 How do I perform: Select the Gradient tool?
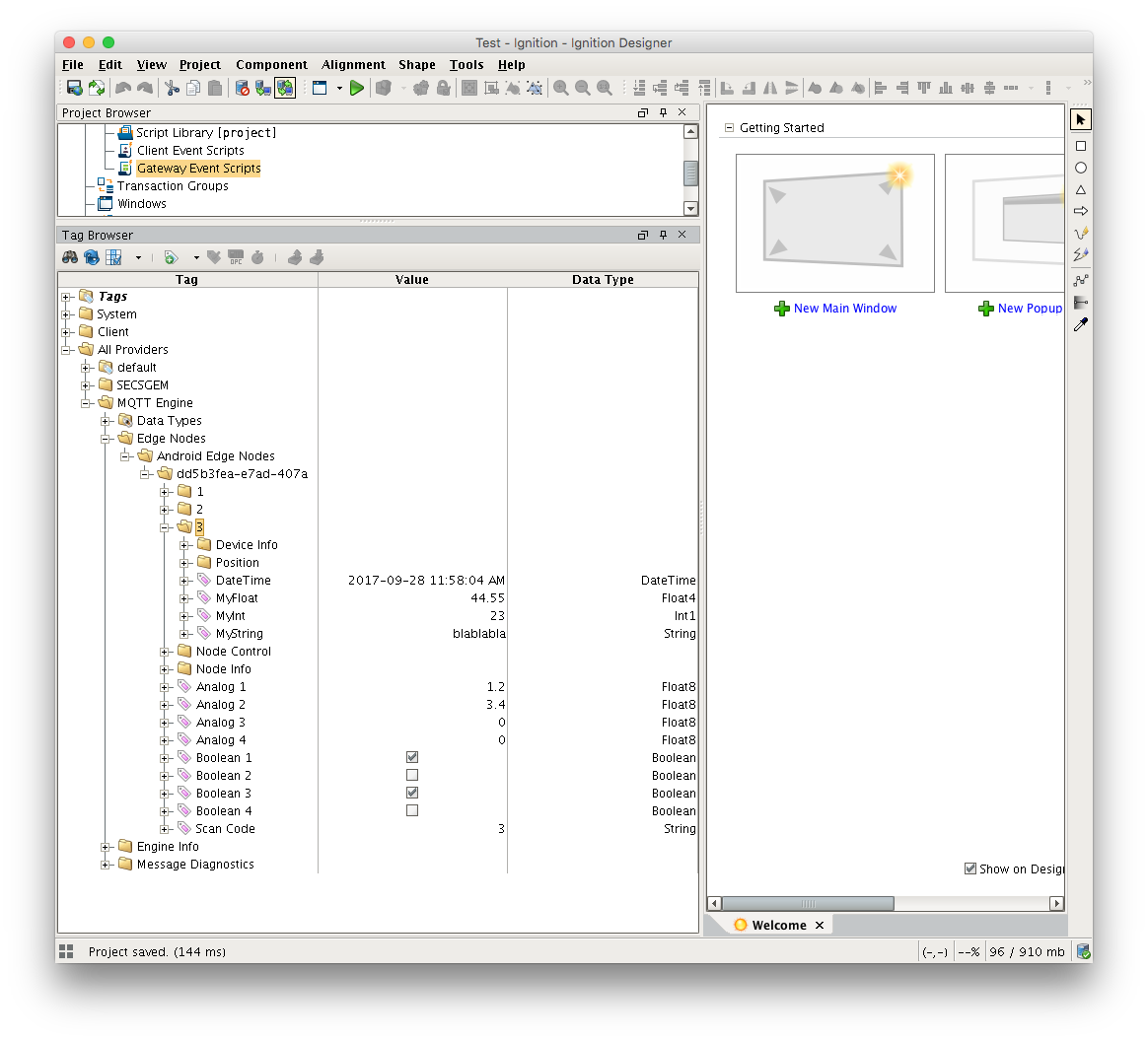(1081, 303)
